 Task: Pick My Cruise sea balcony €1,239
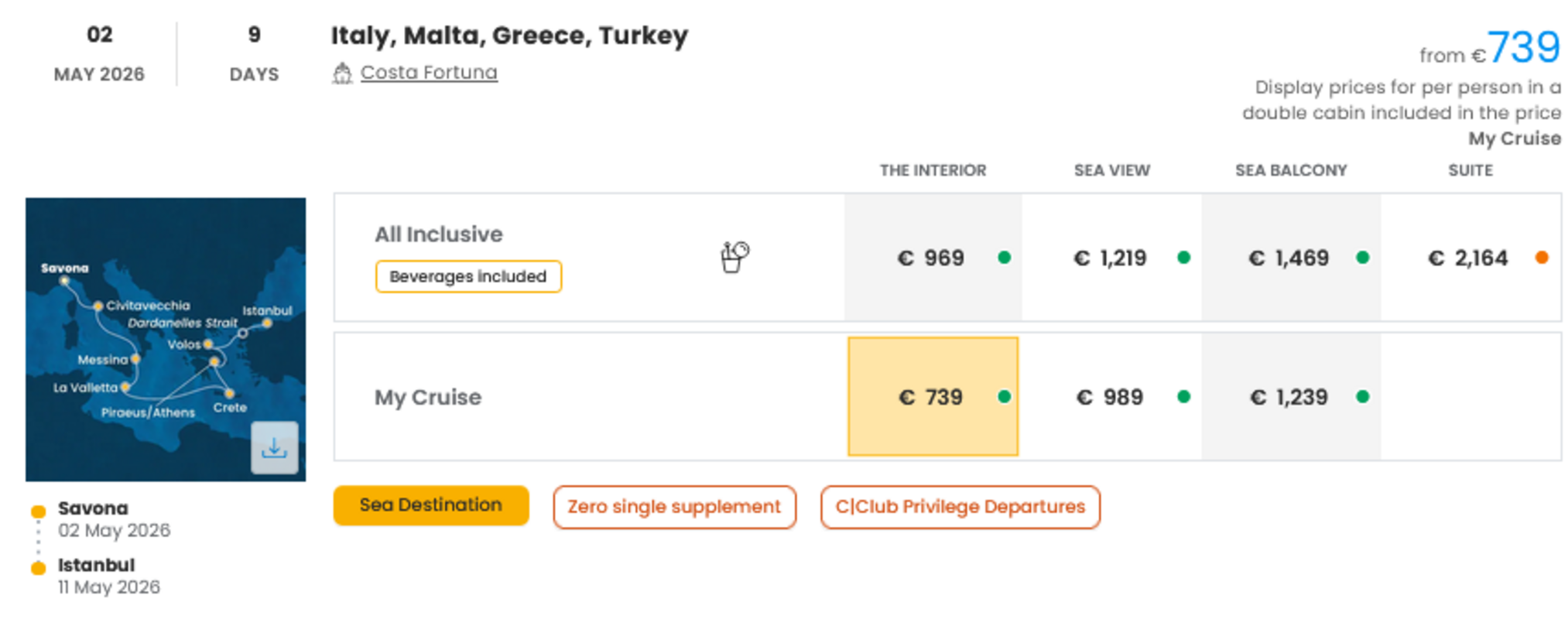pos(1289,397)
